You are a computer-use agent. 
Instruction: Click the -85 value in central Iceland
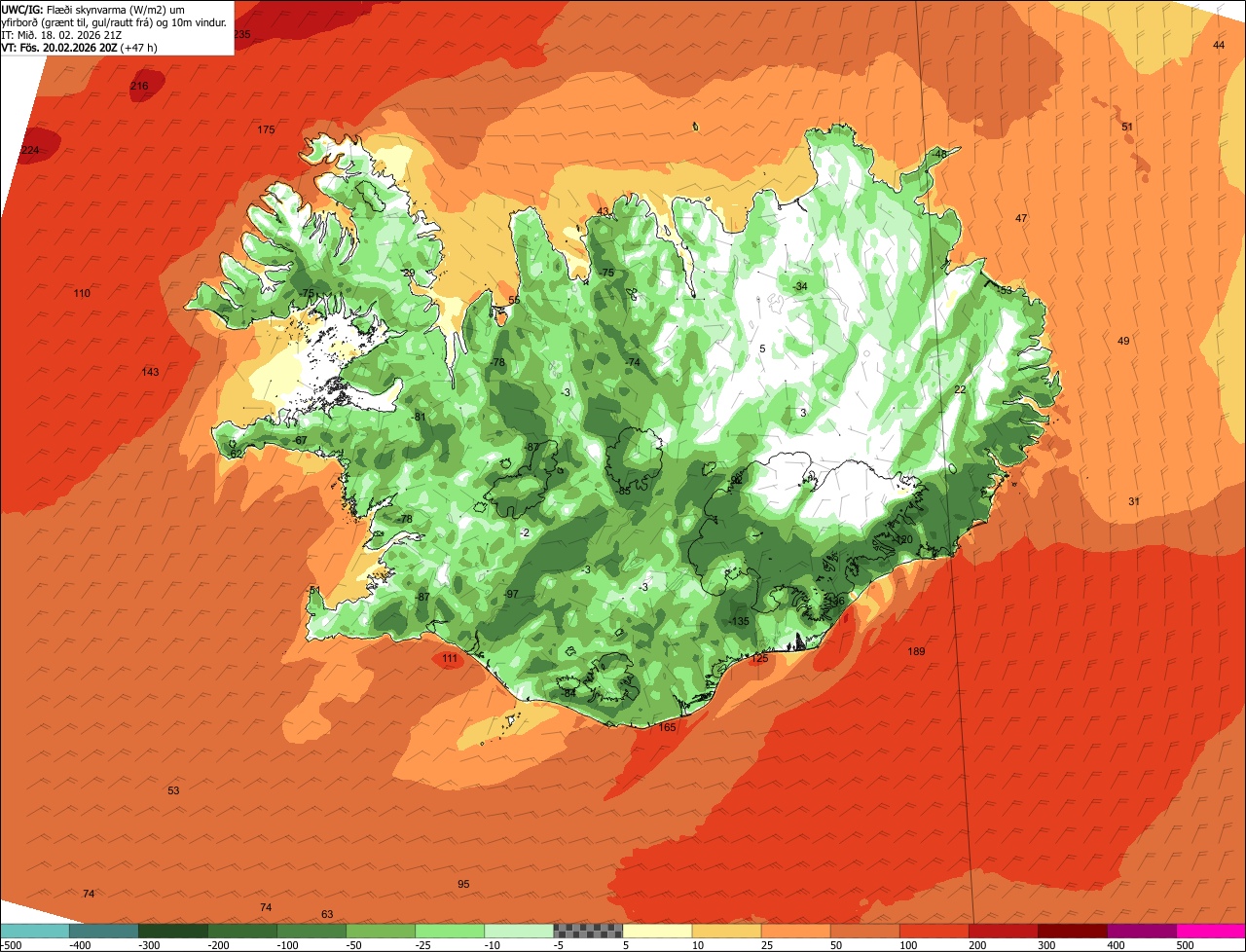click(x=623, y=490)
